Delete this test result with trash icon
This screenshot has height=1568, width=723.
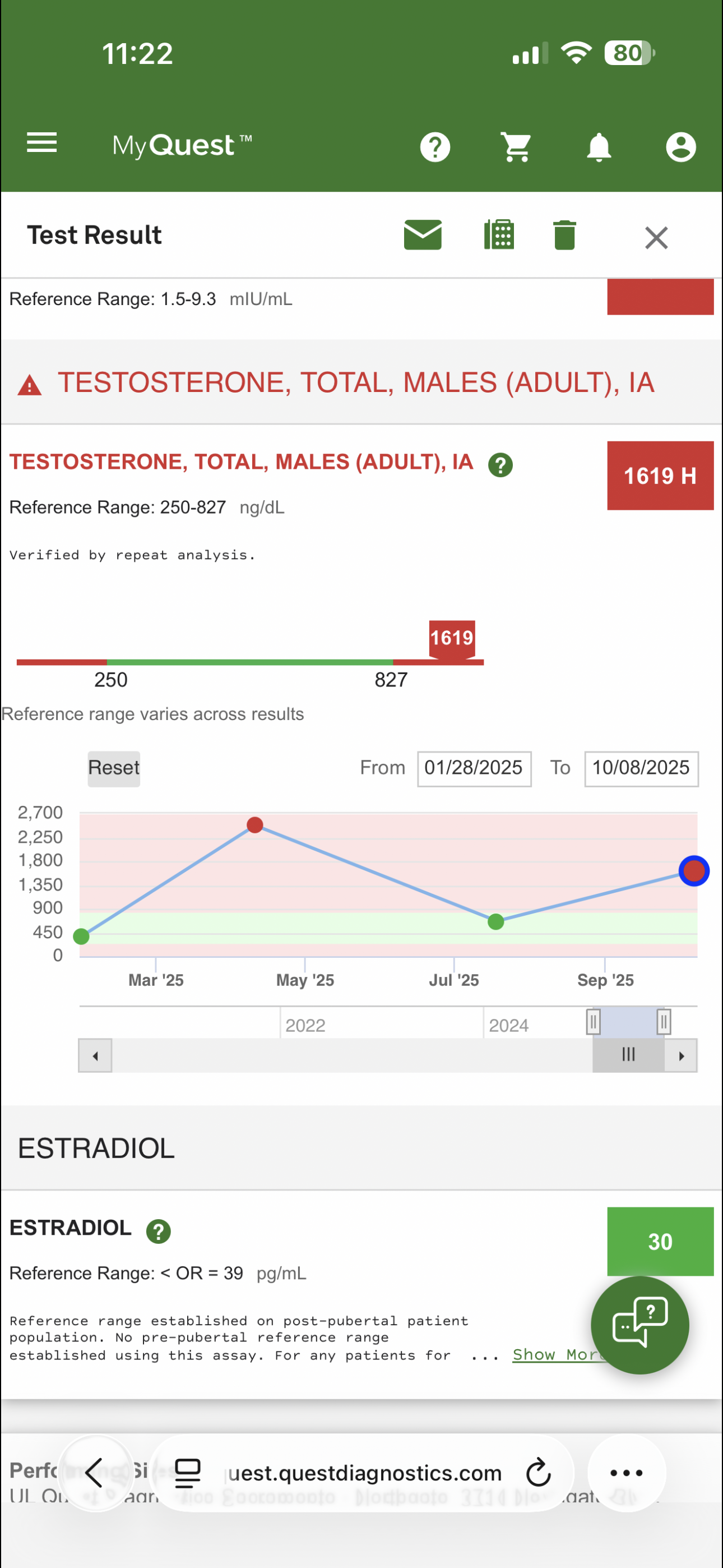pyautogui.click(x=565, y=235)
